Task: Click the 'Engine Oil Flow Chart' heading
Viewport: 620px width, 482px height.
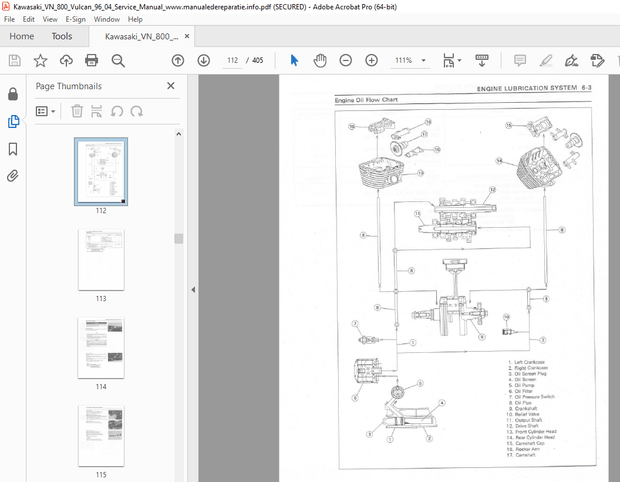Action: tap(366, 100)
